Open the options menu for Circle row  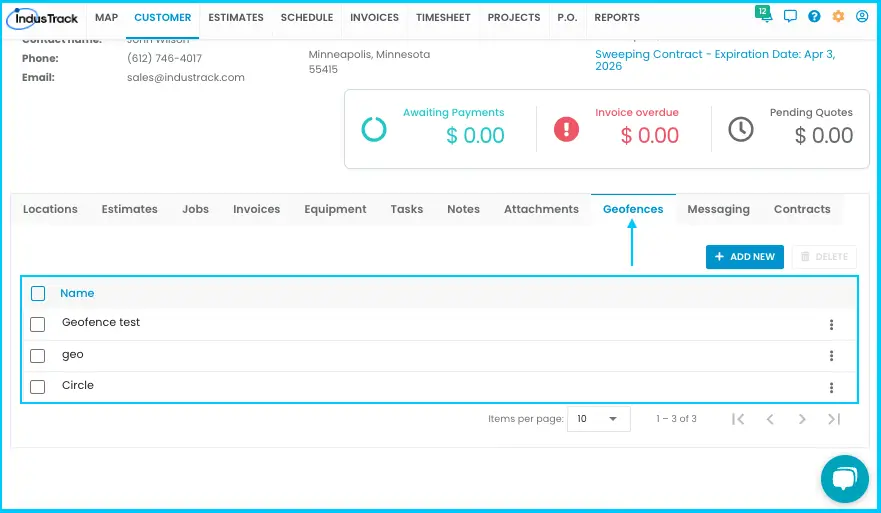[x=832, y=388]
